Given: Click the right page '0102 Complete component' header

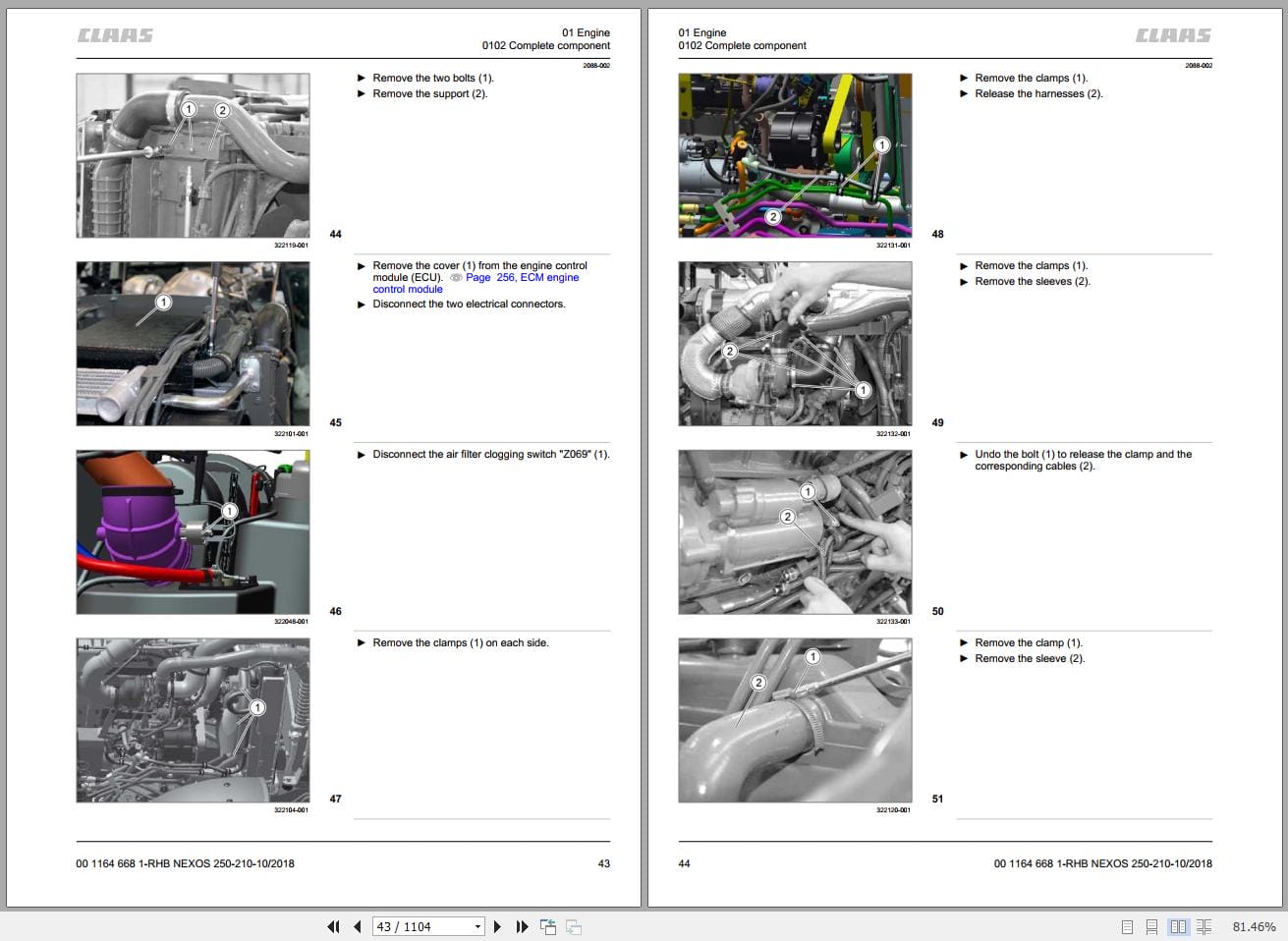Looking at the screenshot, I should pos(742,45).
